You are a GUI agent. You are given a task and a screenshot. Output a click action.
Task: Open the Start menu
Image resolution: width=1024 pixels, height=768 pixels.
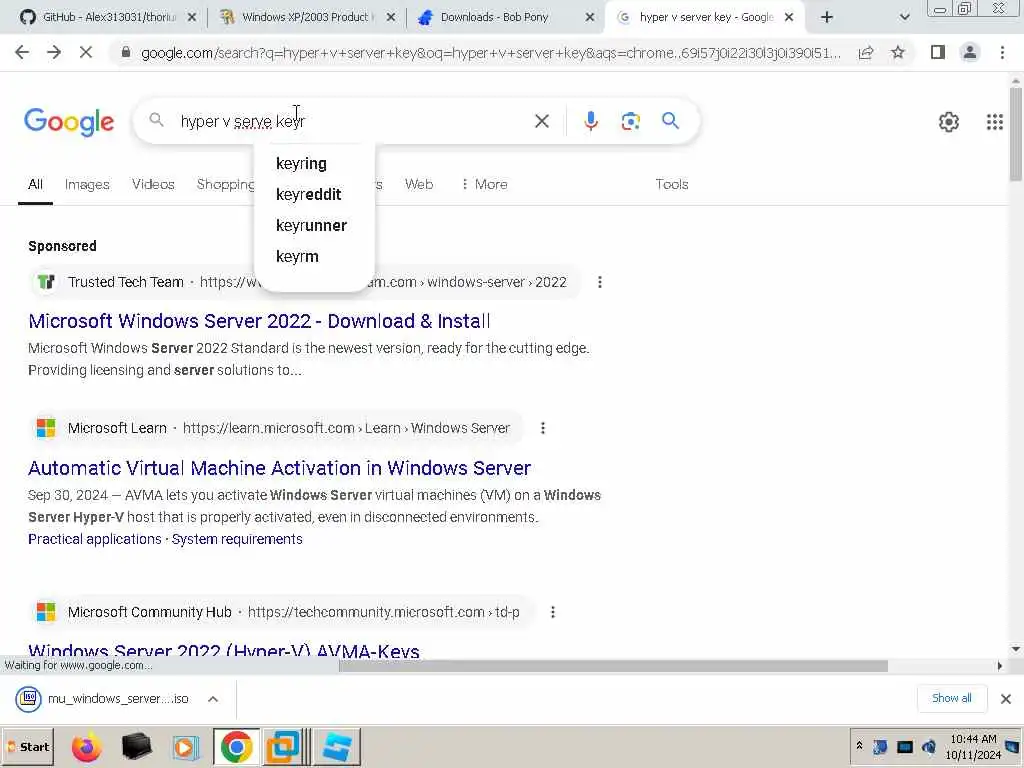(27, 746)
